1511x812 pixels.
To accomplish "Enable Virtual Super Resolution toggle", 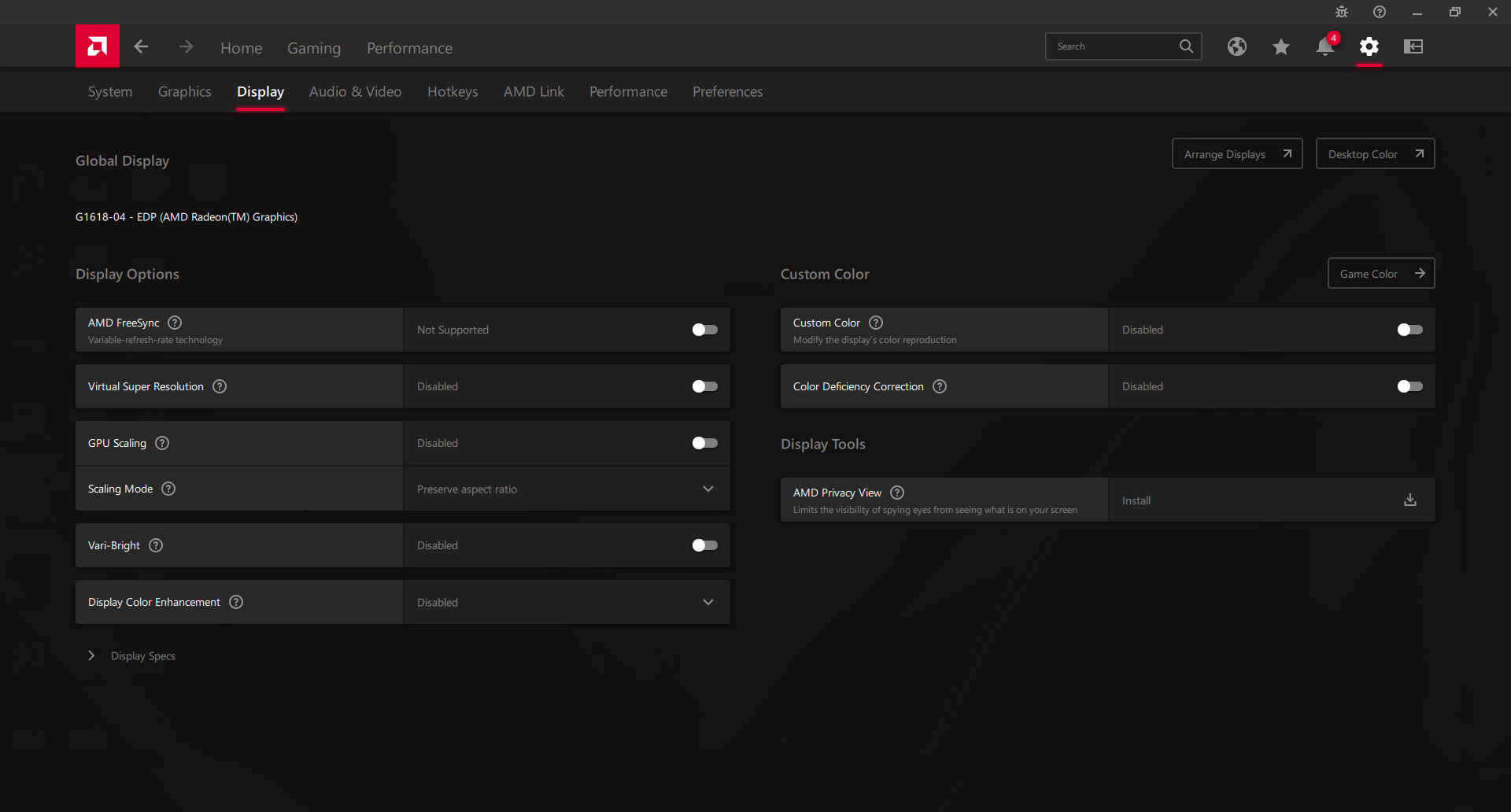I will (x=704, y=386).
